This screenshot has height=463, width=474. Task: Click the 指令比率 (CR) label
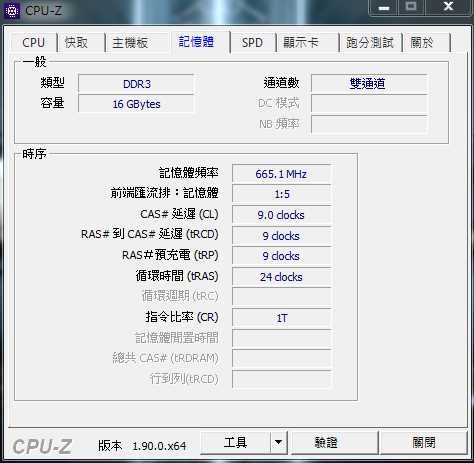click(x=182, y=317)
